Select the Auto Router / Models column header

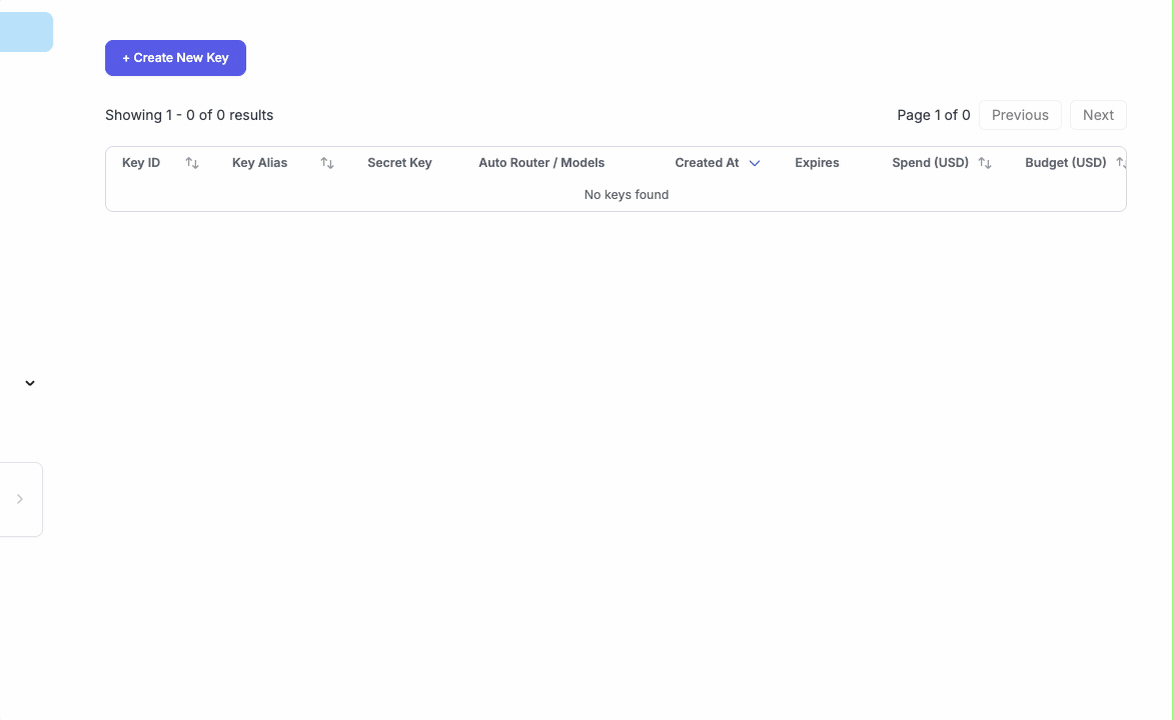(x=541, y=162)
